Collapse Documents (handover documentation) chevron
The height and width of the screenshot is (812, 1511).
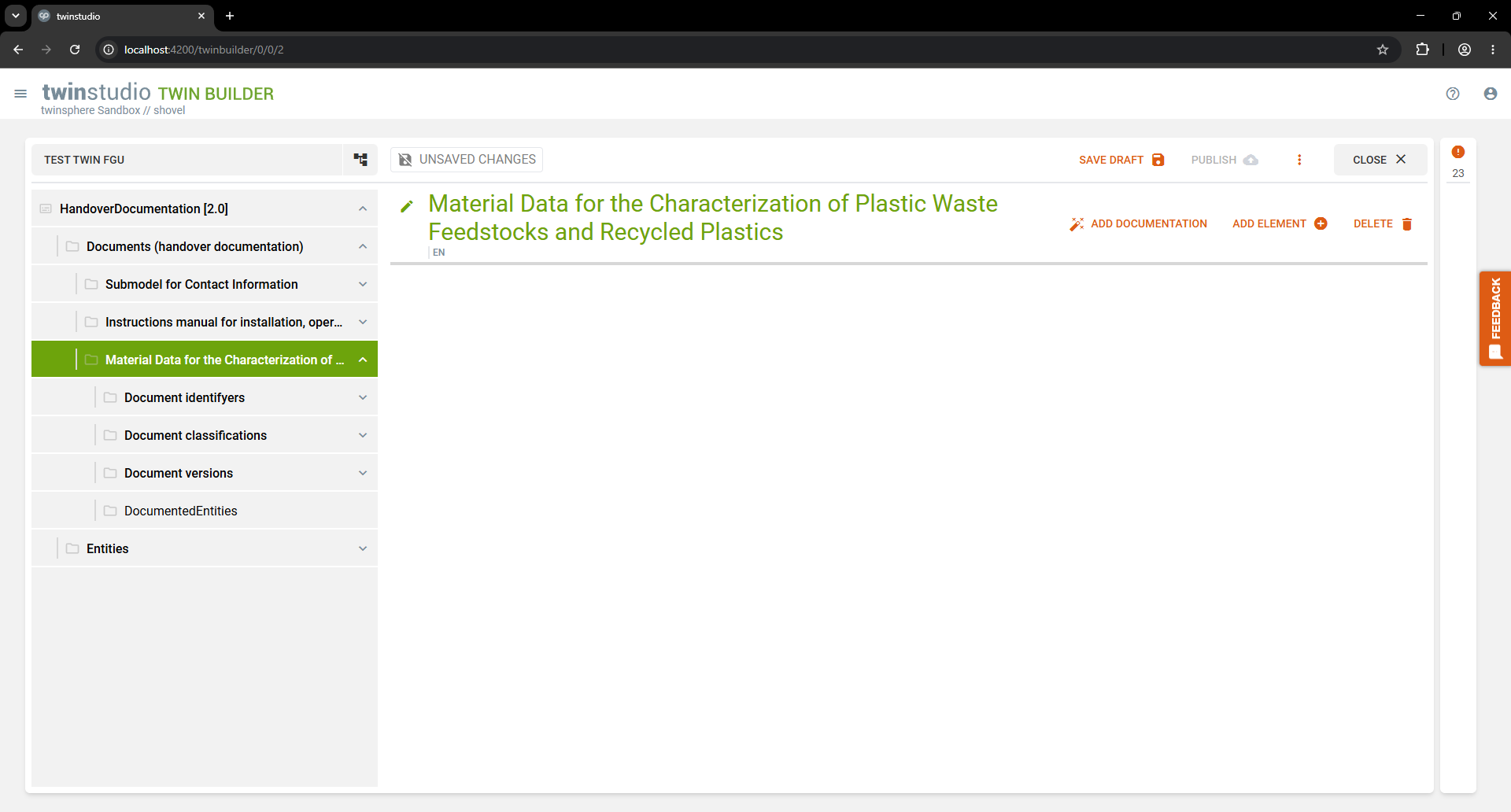[363, 246]
